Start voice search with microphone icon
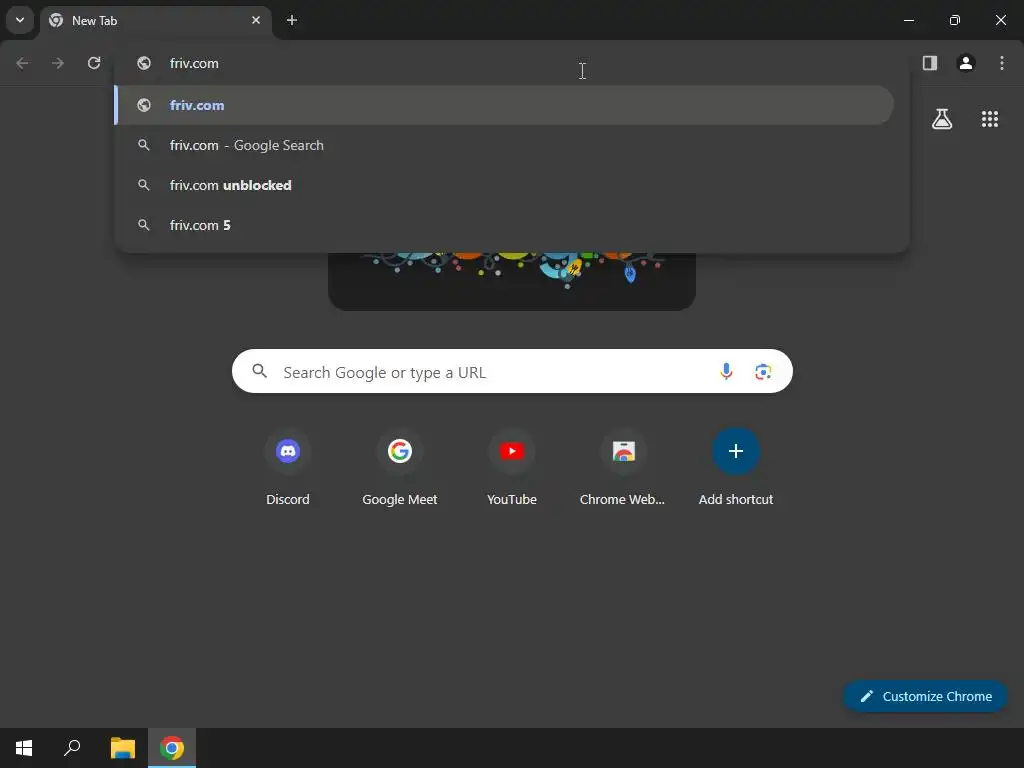Viewport: 1024px width, 768px height. [x=726, y=372]
